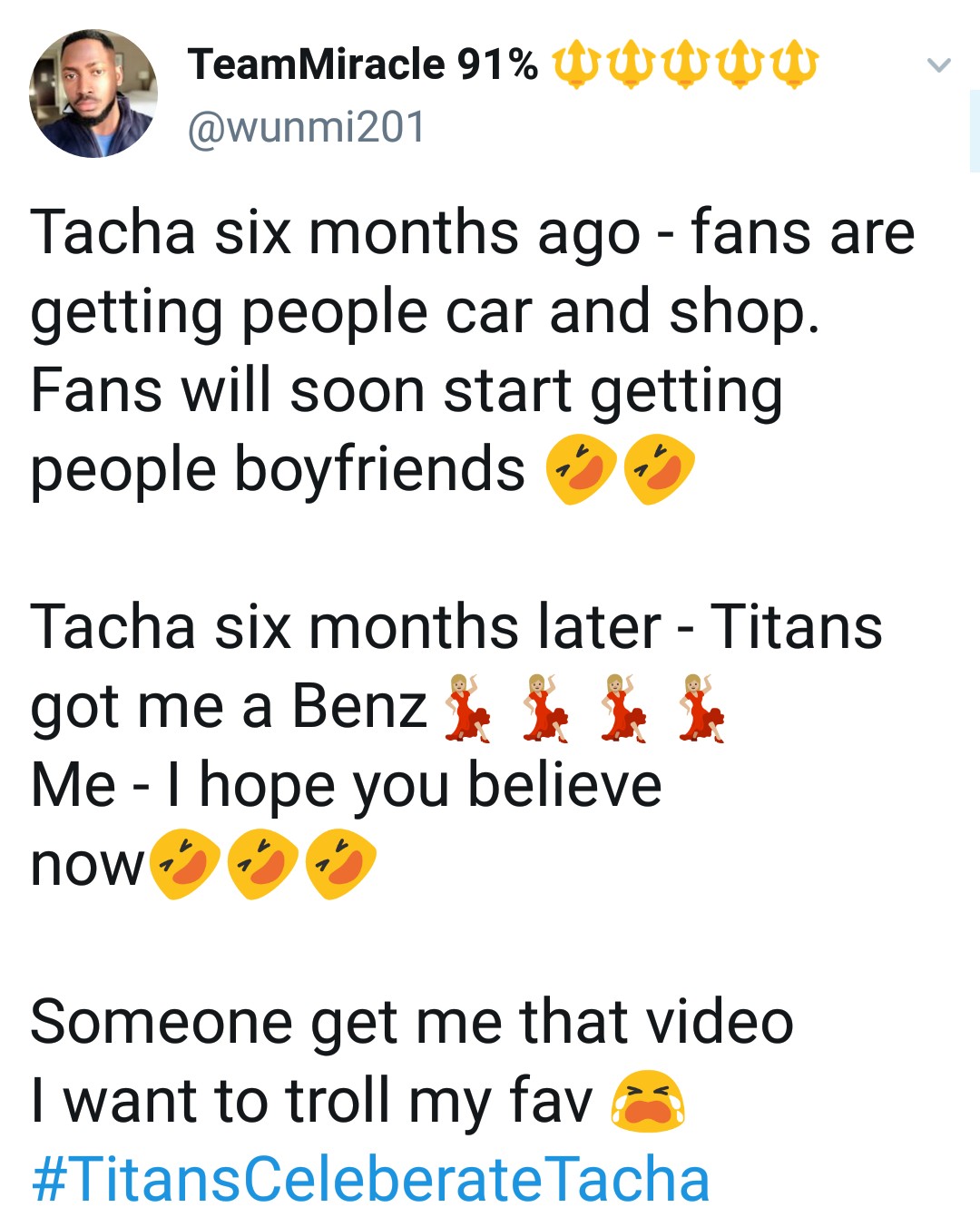The height and width of the screenshot is (1227, 980).
Task: Click the "Me - I hope you believe" line
Action: tap(346, 785)
